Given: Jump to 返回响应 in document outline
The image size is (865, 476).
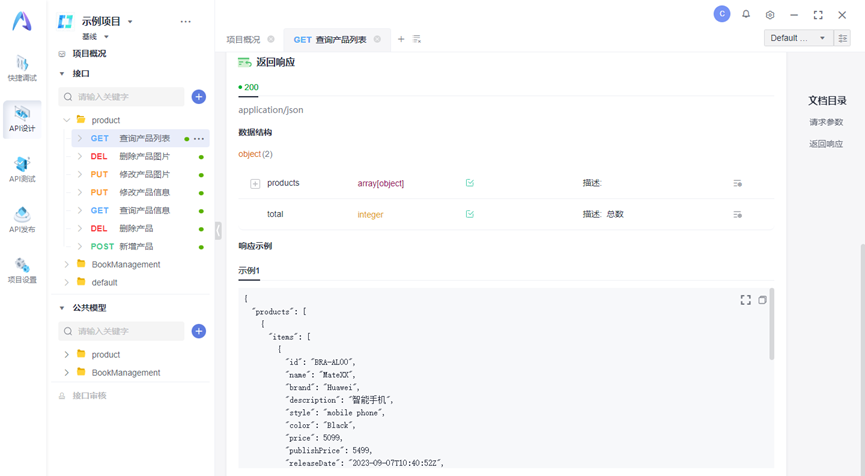Looking at the screenshot, I should coord(826,144).
